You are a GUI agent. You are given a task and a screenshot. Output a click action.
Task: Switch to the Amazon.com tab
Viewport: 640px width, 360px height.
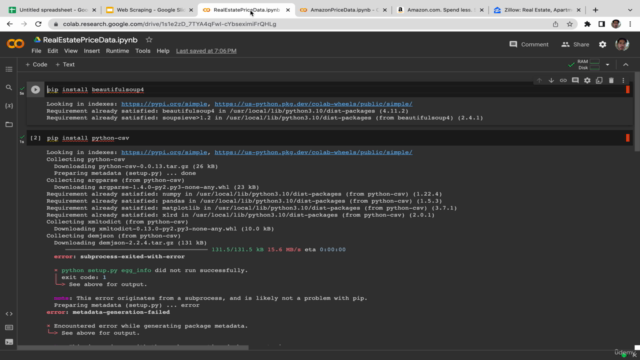click(x=440, y=10)
